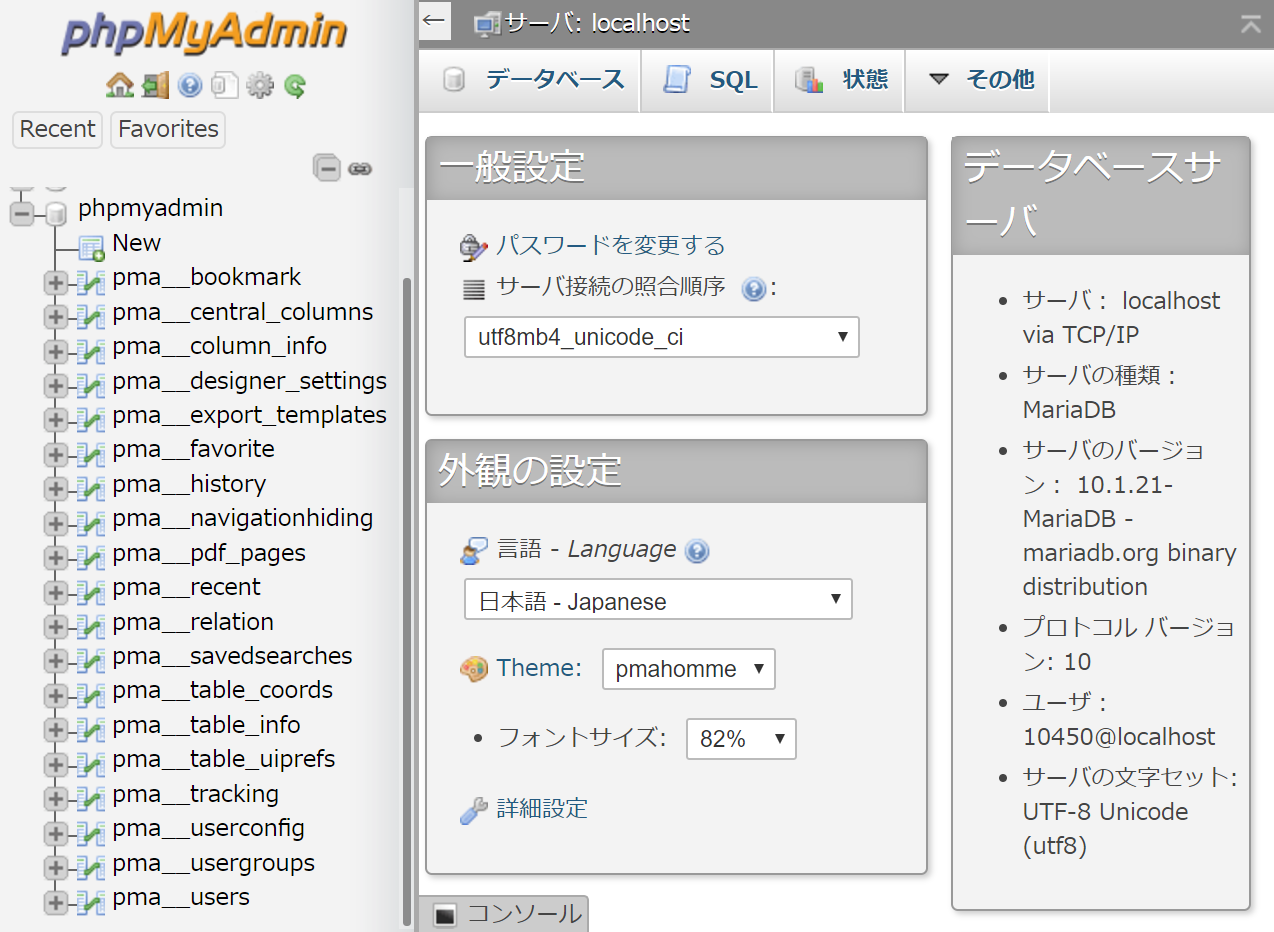Open the 状態 tab
The height and width of the screenshot is (932, 1274).
[x=839, y=80]
